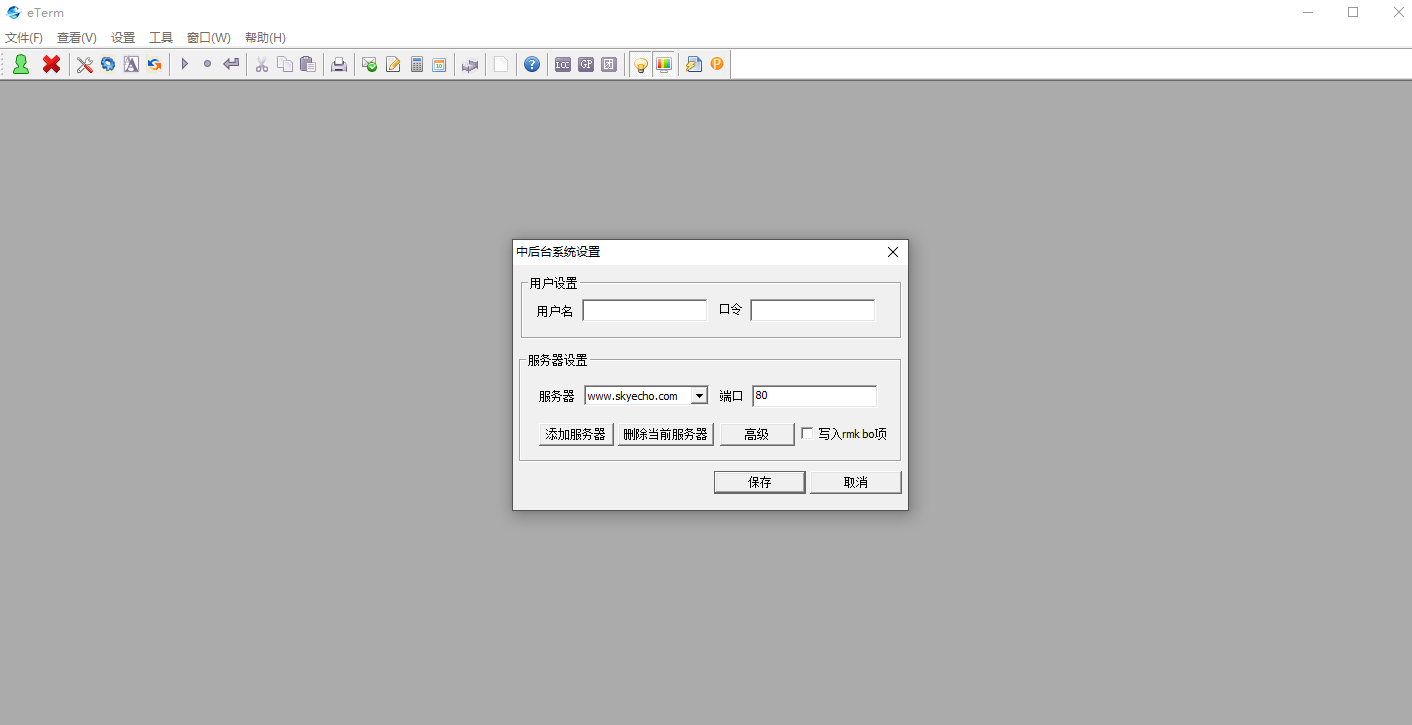Open the 工具 menu
Viewport: 1412px width, 725px height.
click(x=161, y=38)
